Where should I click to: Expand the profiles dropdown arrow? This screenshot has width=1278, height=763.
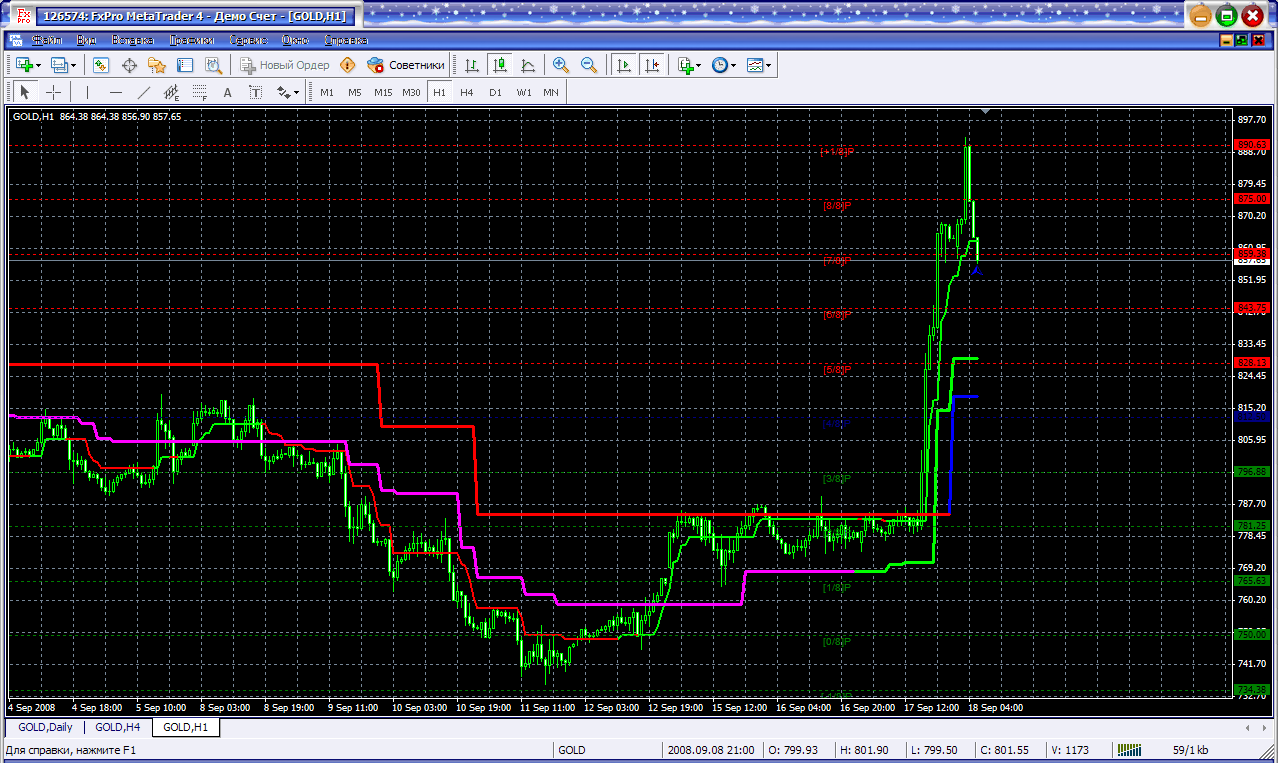74,65
